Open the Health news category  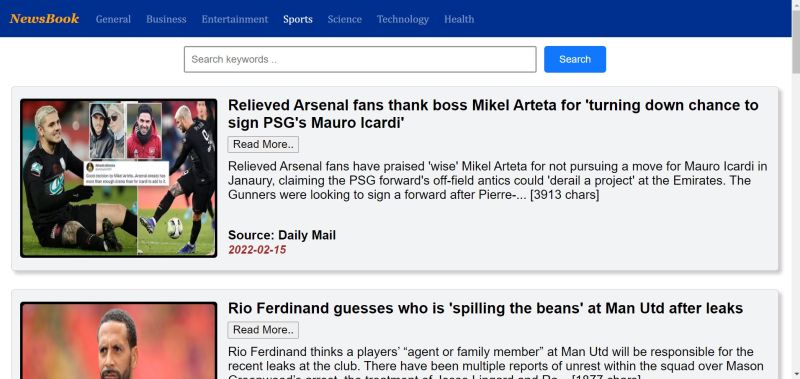click(459, 19)
